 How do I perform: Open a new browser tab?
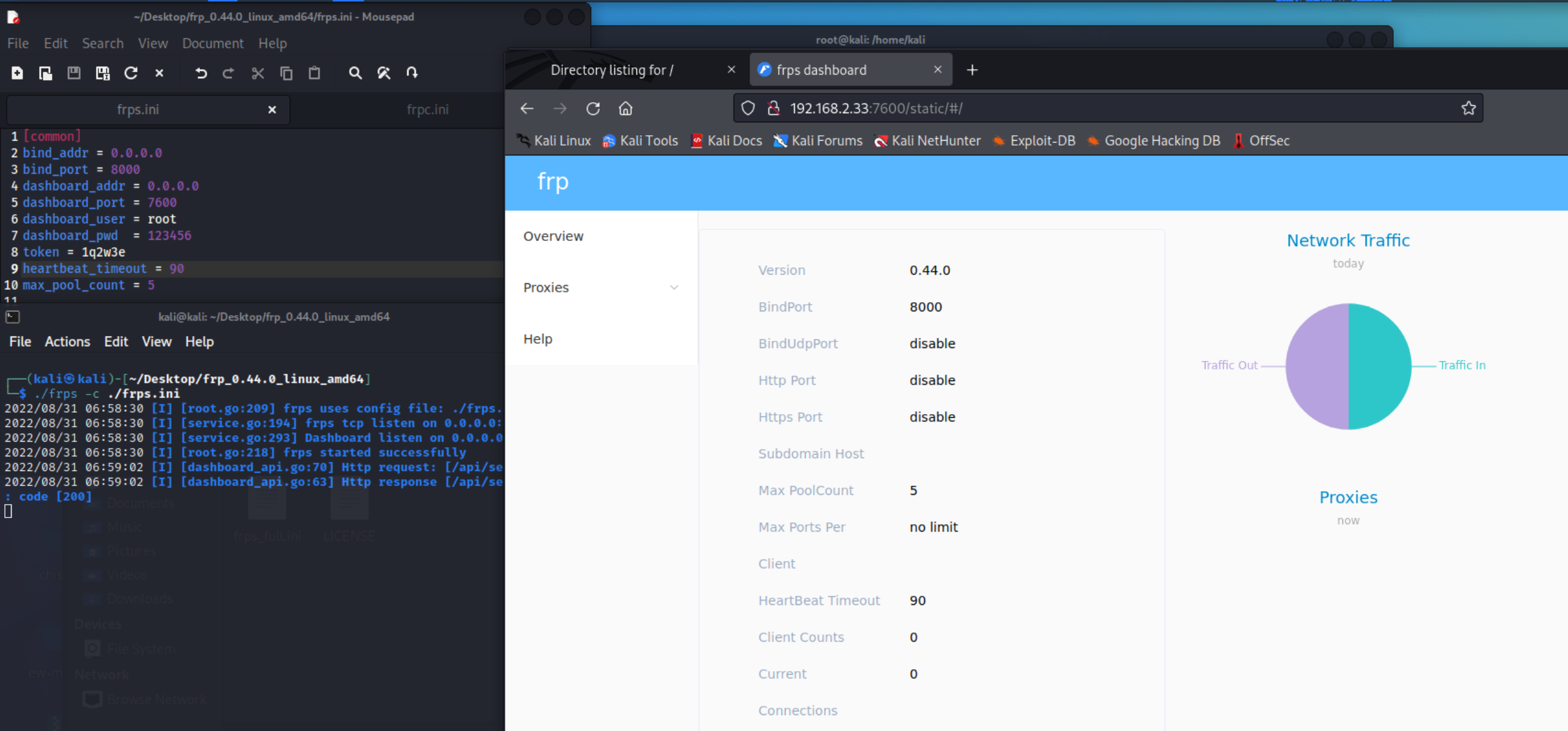pos(972,70)
